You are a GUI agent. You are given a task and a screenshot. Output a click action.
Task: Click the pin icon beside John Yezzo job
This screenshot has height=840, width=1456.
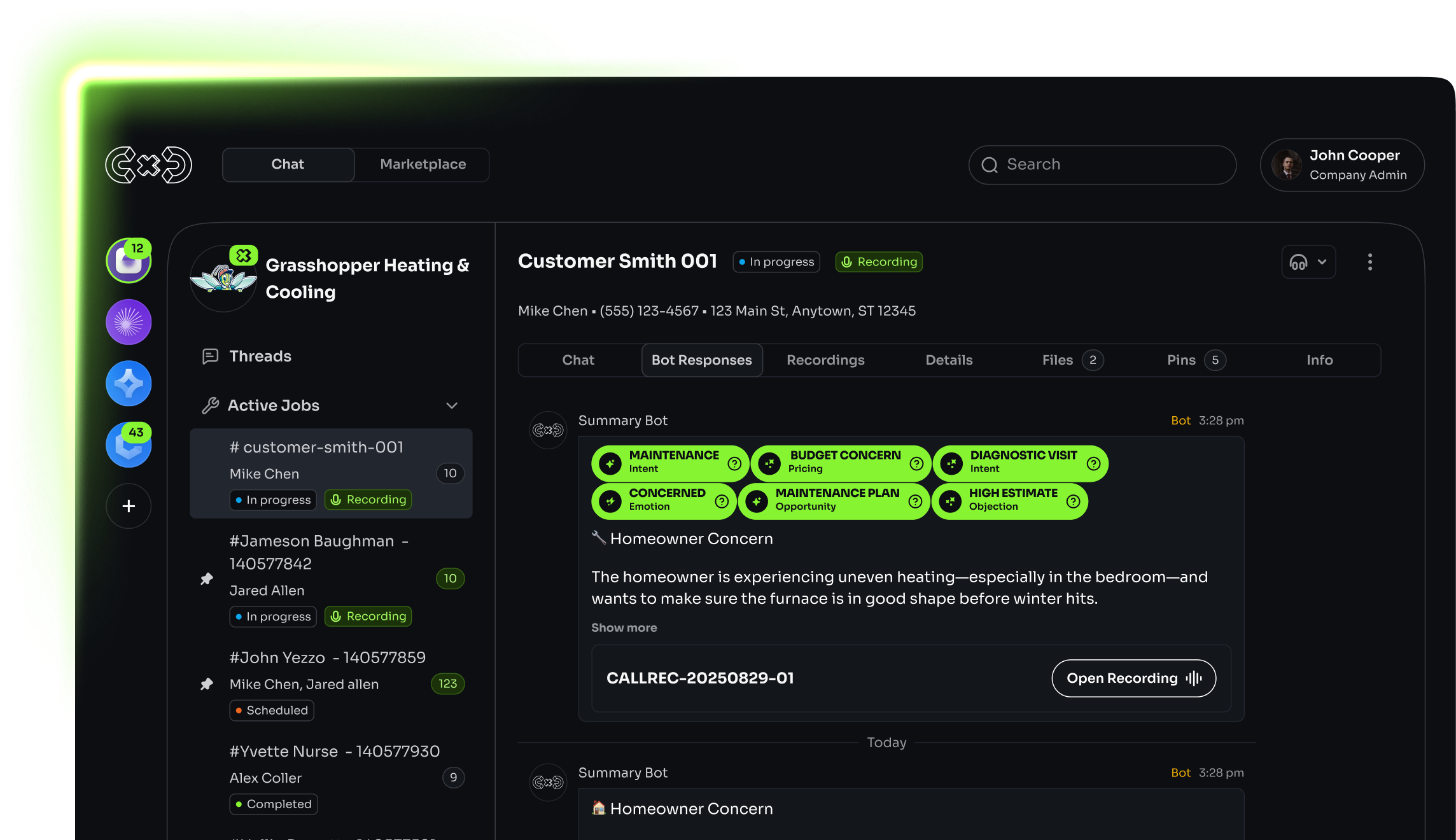click(x=207, y=684)
